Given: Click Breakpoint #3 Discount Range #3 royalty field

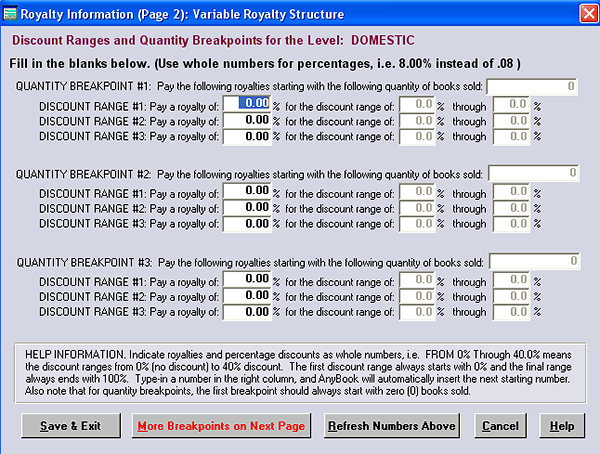Looking at the screenshot, I should pyautogui.click(x=246, y=312).
